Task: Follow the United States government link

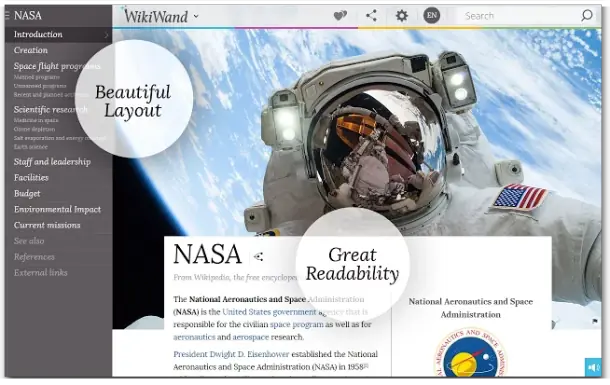Action: [269, 312]
